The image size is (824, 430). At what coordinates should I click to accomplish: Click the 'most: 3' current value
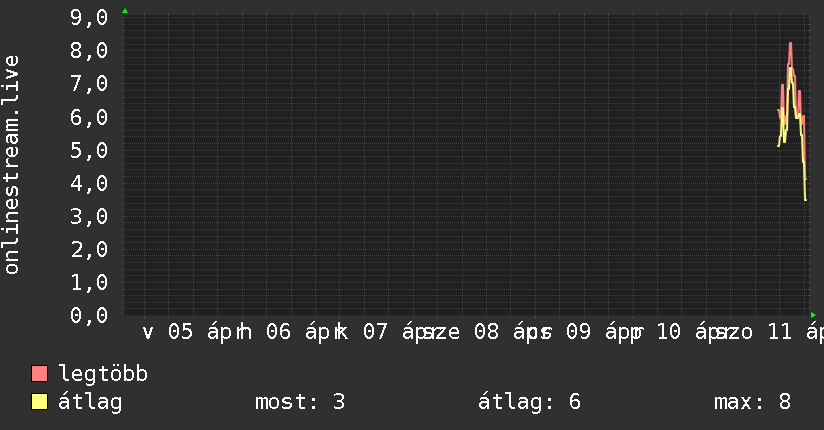coord(300,403)
